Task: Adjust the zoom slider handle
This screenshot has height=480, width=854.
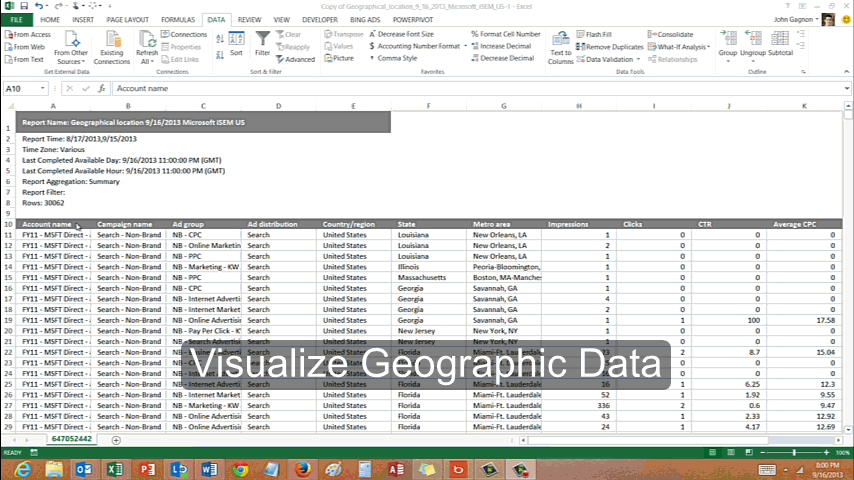Action: 794,453
